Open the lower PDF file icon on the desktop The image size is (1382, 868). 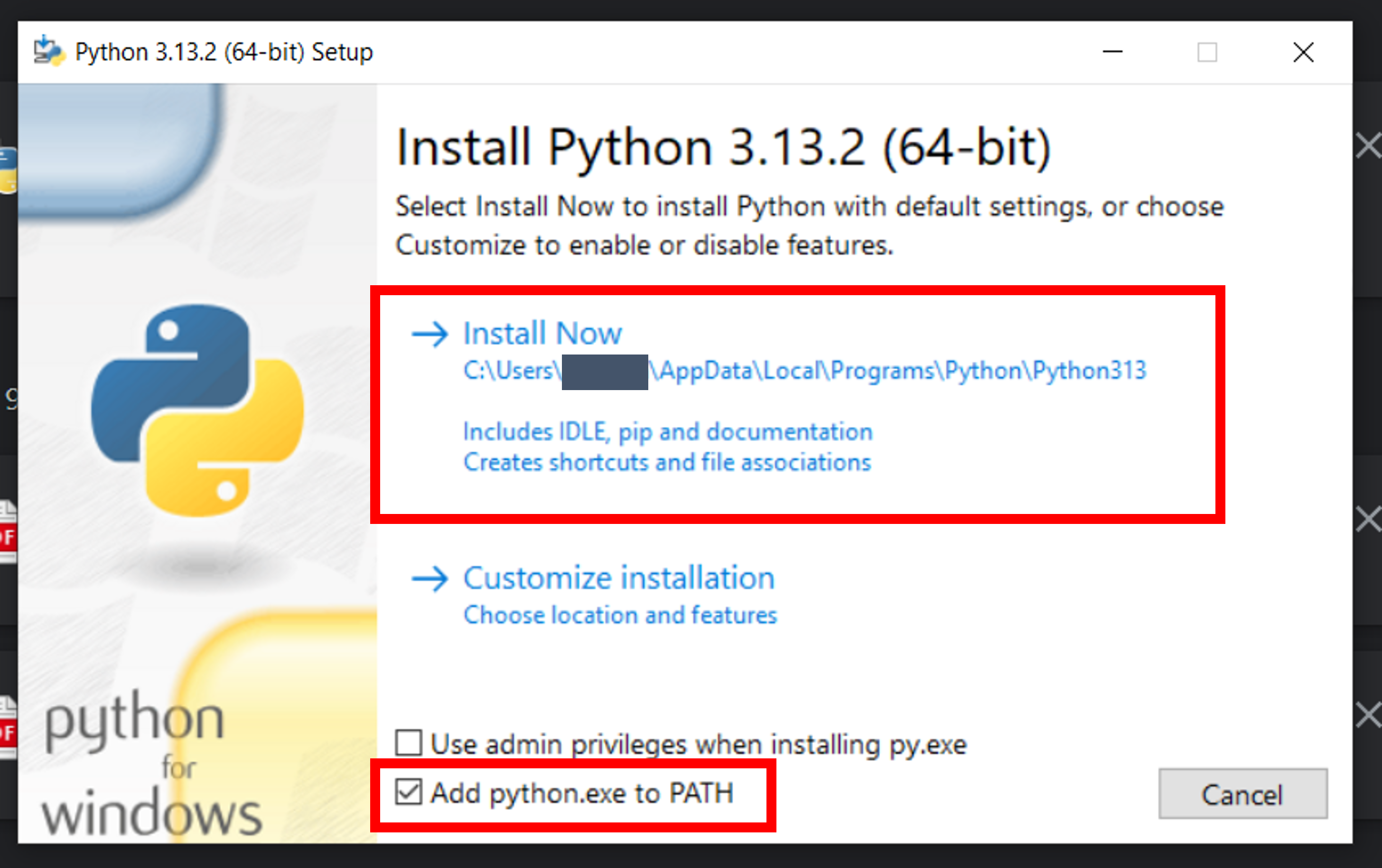(7, 725)
